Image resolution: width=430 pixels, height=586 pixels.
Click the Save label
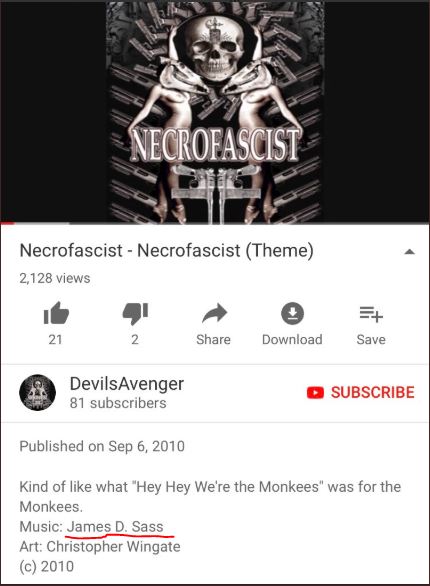pos(371,339)
